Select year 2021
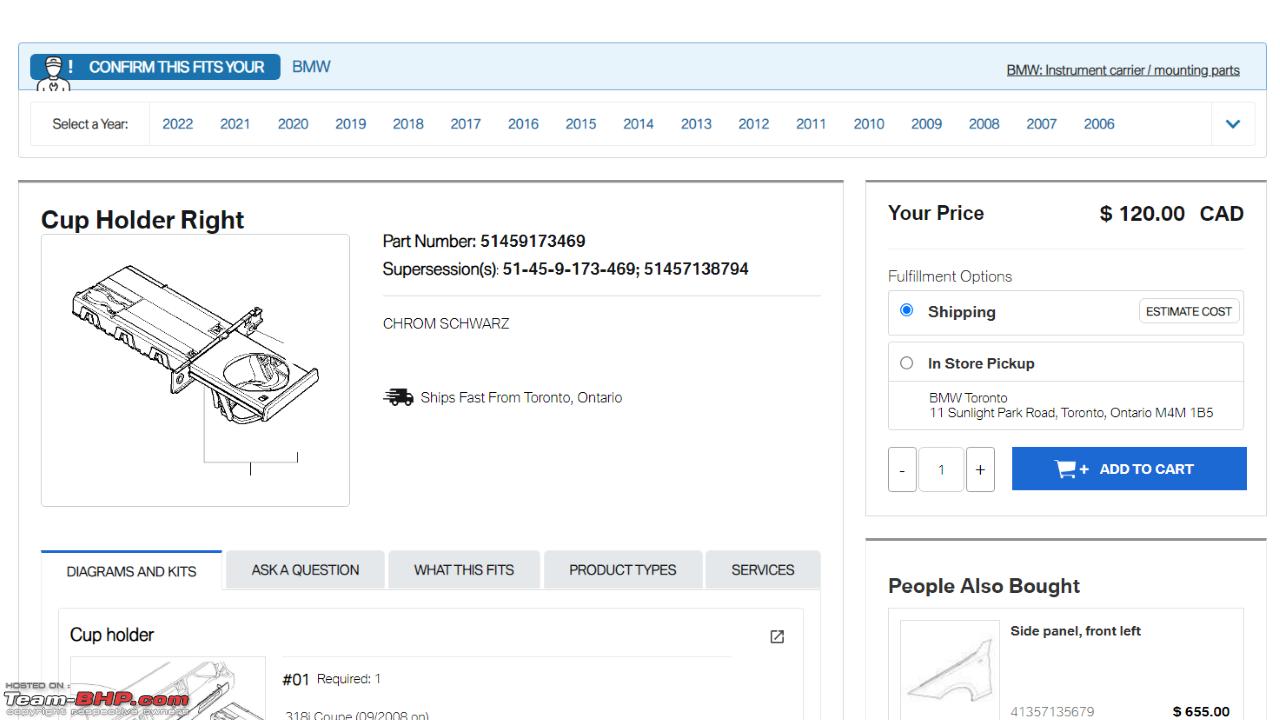The width and height of the screenshot is (1280, 720). (x=235, y=124)
